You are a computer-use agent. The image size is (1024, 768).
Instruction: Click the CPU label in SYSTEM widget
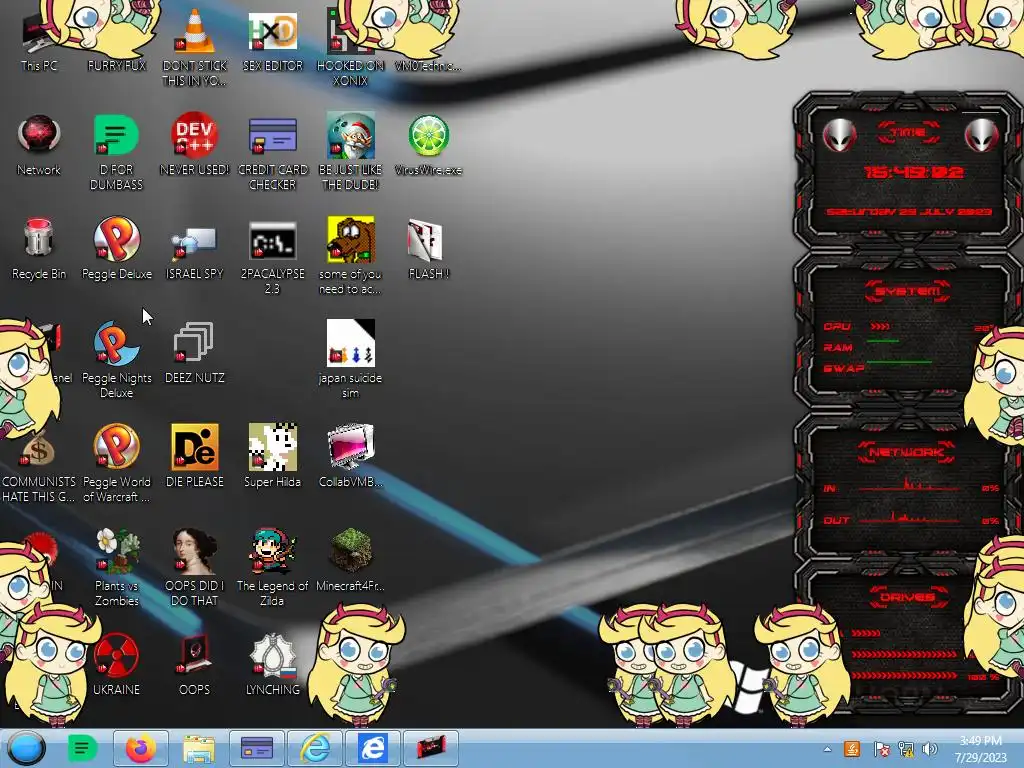837,326
